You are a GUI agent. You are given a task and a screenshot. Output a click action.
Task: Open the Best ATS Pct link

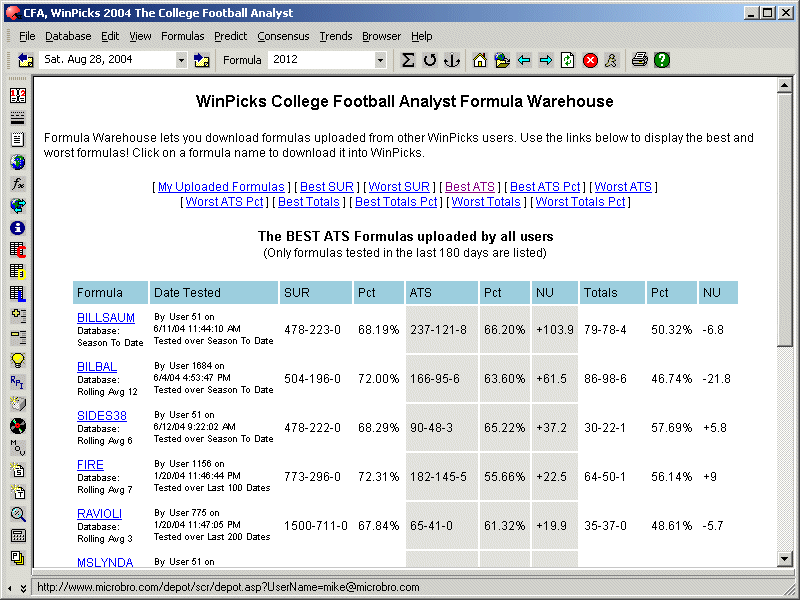[545, 187]
